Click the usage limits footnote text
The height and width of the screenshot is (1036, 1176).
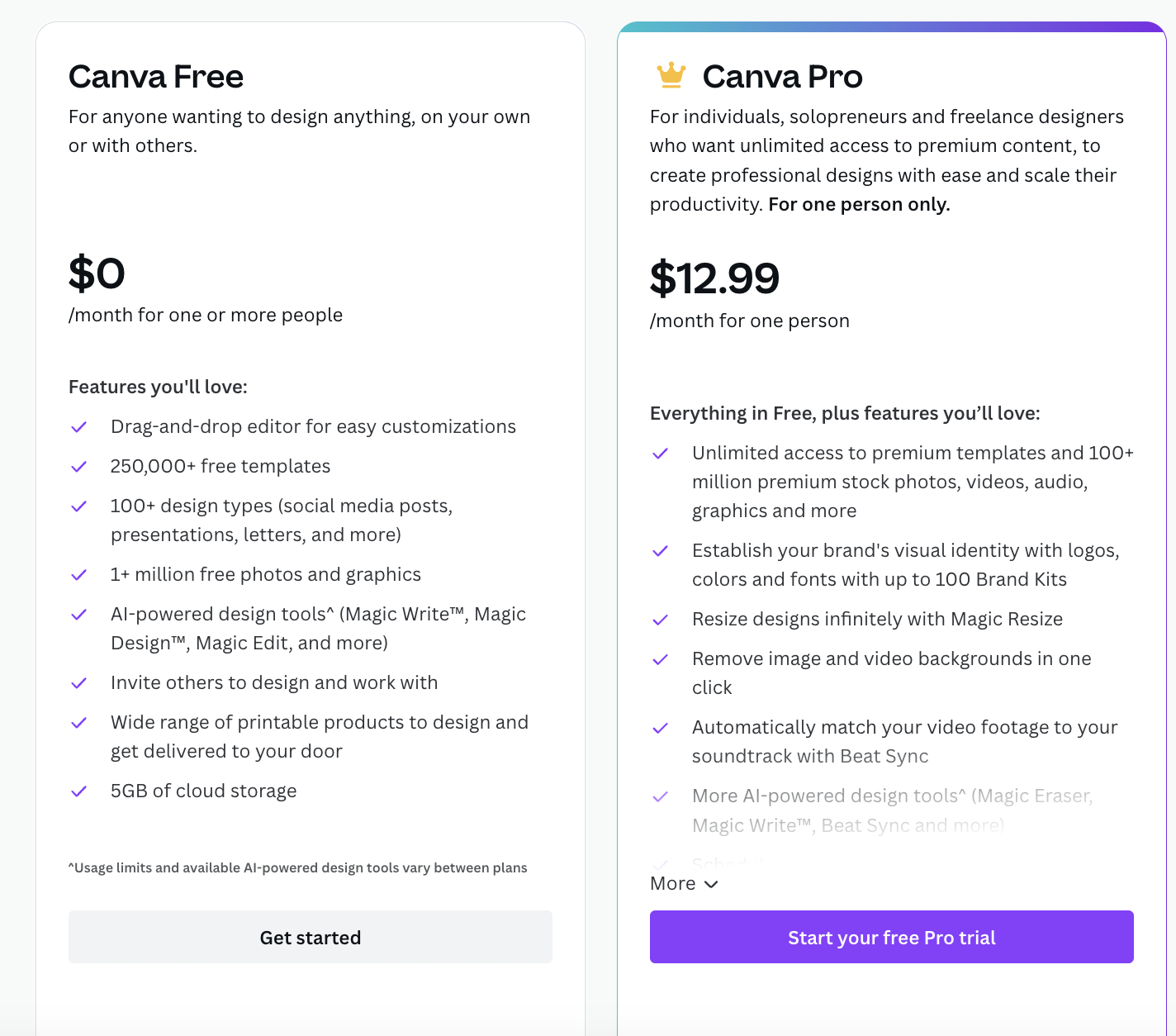coord(297,867)
